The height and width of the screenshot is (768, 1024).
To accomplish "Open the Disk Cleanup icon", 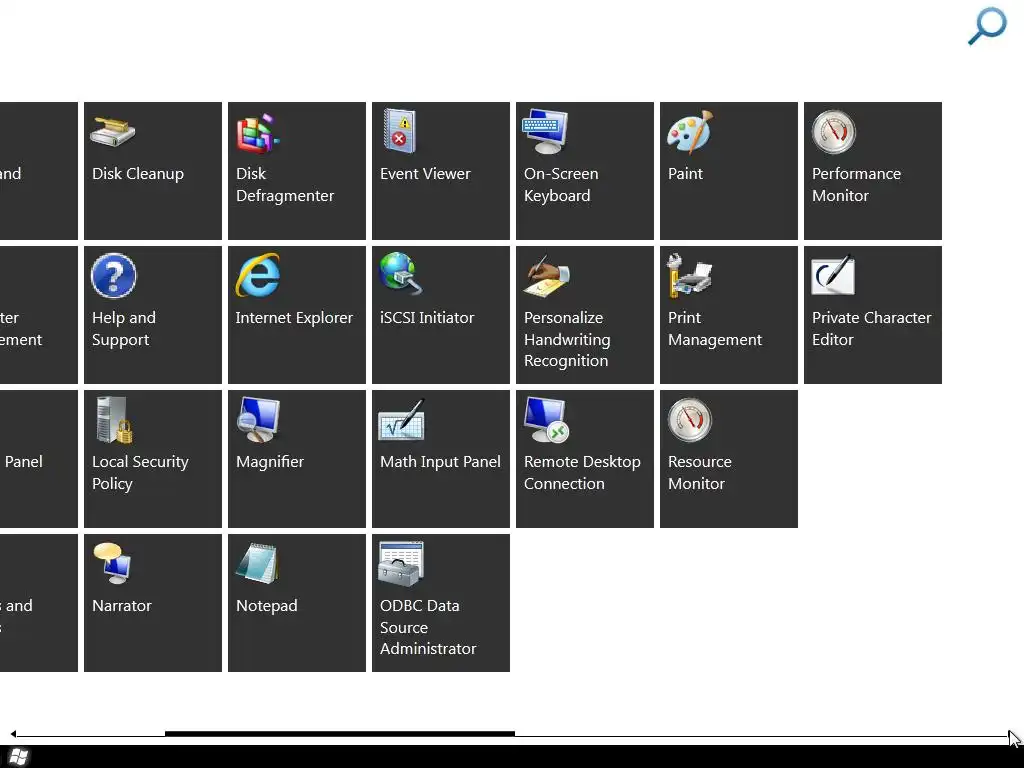I will [x=113, y=131].
